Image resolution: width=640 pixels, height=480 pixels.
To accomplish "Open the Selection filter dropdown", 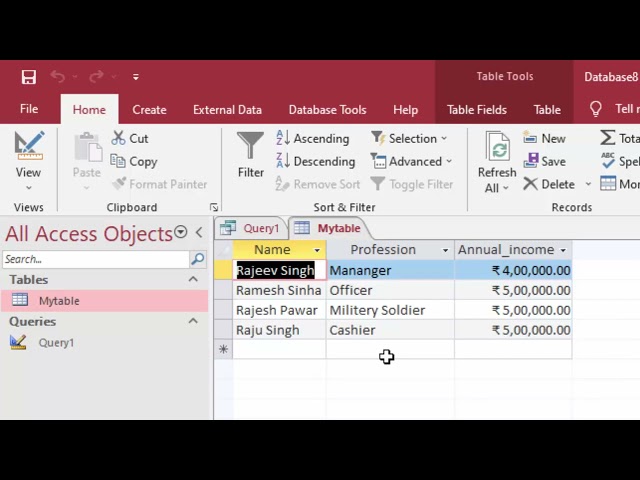I will 409,138.
